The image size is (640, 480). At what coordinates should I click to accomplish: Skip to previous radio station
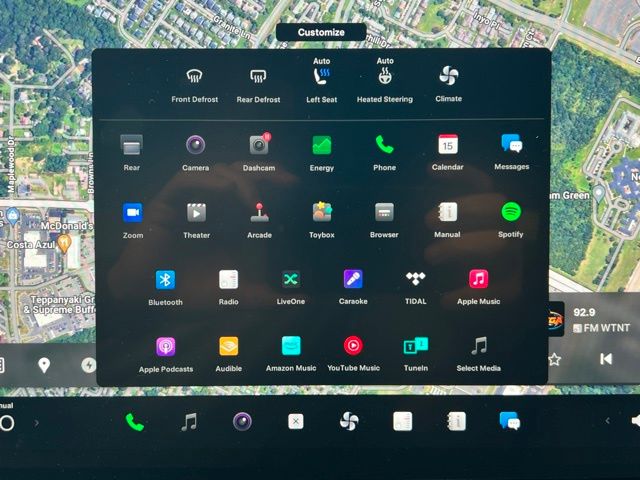point(606,359)
